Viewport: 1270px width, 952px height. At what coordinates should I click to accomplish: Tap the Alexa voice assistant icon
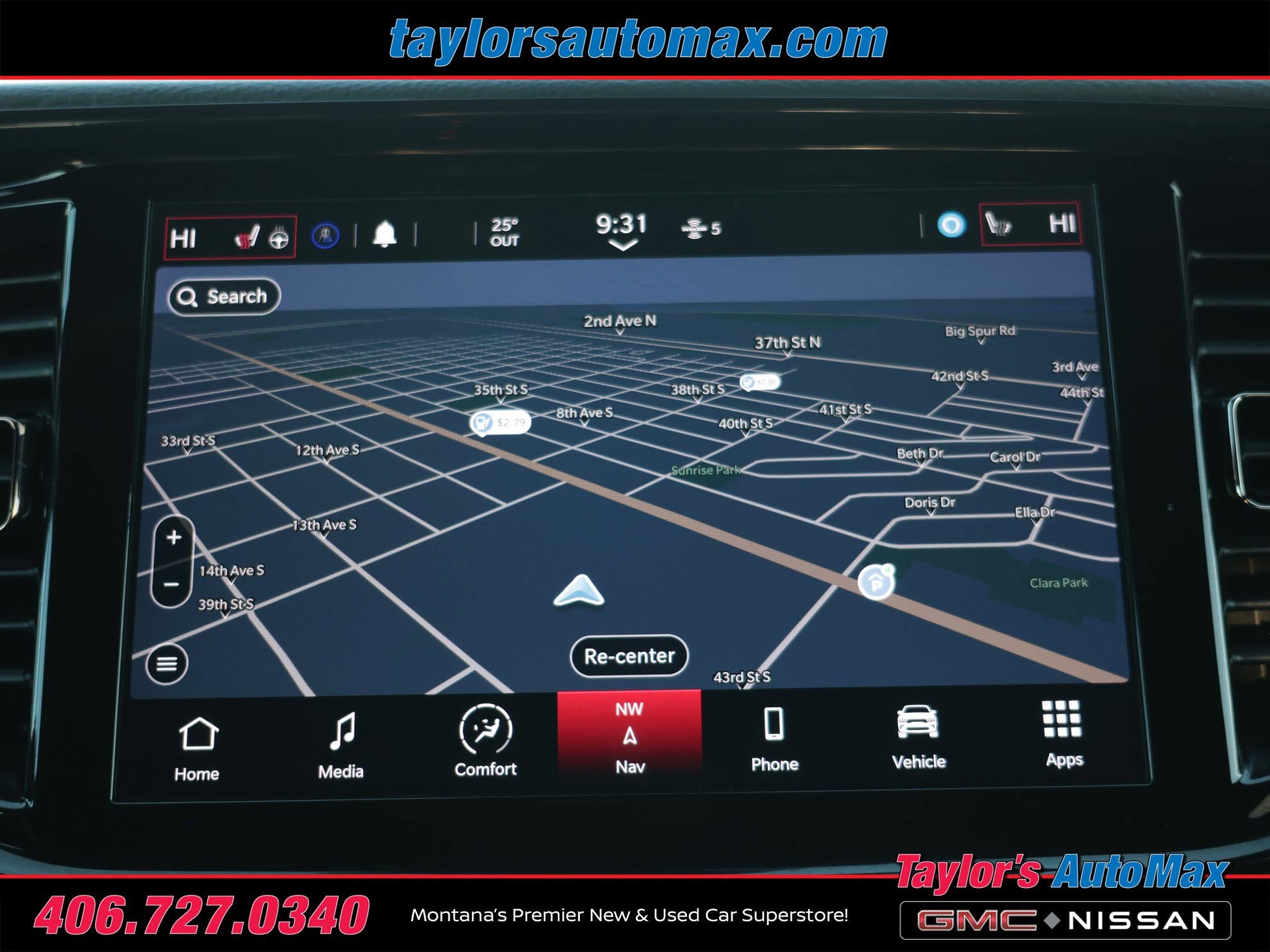951,225
